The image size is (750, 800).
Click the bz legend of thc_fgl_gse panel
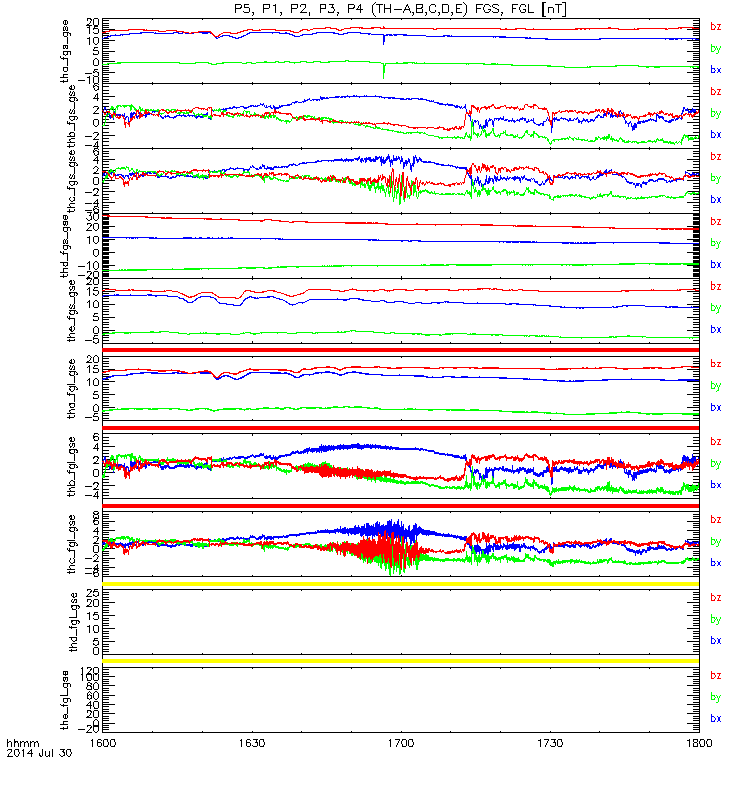(716, 519)
